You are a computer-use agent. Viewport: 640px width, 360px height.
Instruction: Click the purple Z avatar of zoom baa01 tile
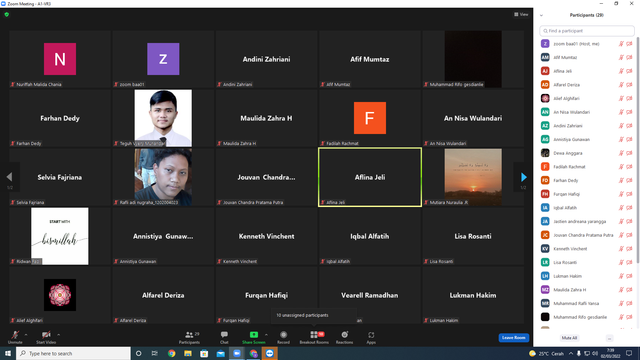[163, 59]
